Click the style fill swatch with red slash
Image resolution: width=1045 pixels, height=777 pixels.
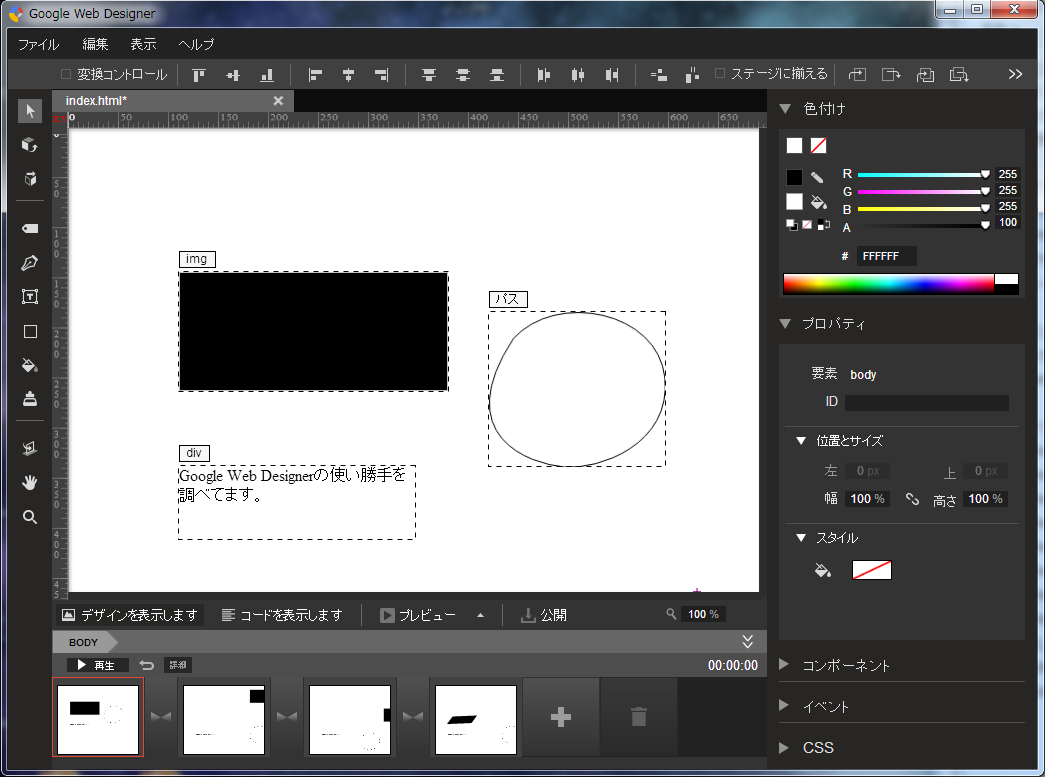872,570
